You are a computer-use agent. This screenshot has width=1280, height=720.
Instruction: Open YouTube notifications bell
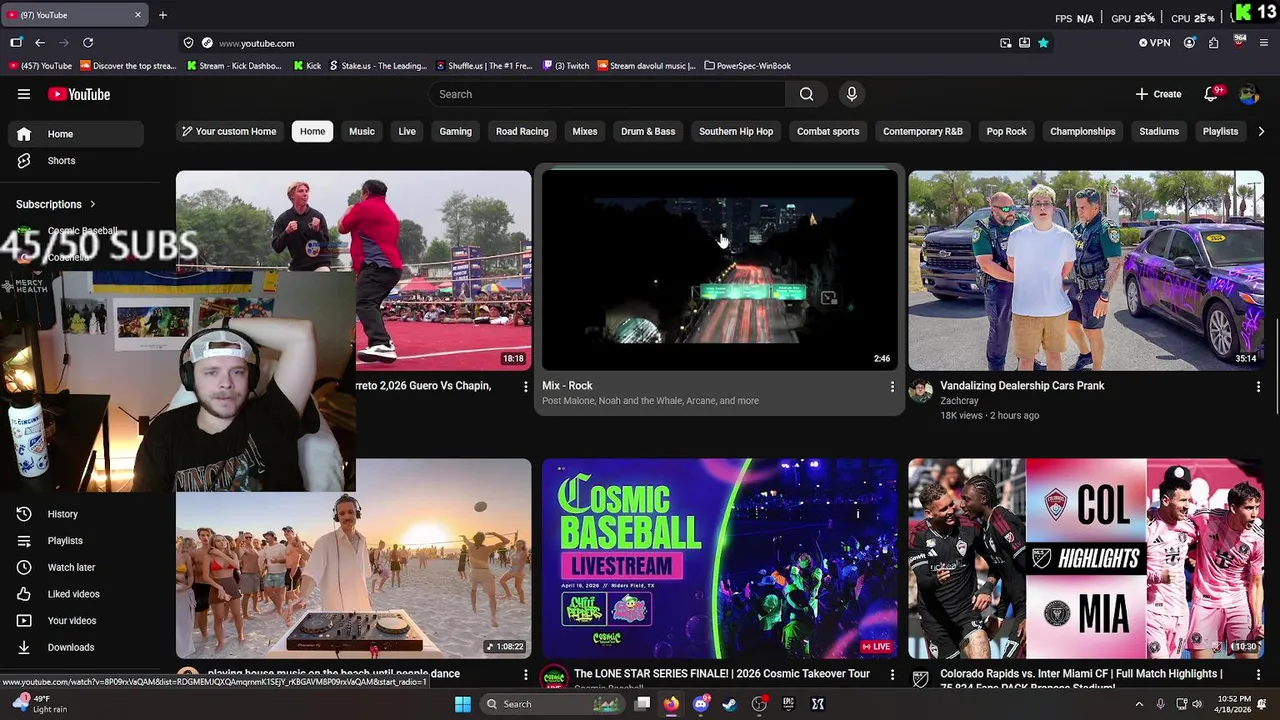pyautogui.click(x=1211, y=94)
